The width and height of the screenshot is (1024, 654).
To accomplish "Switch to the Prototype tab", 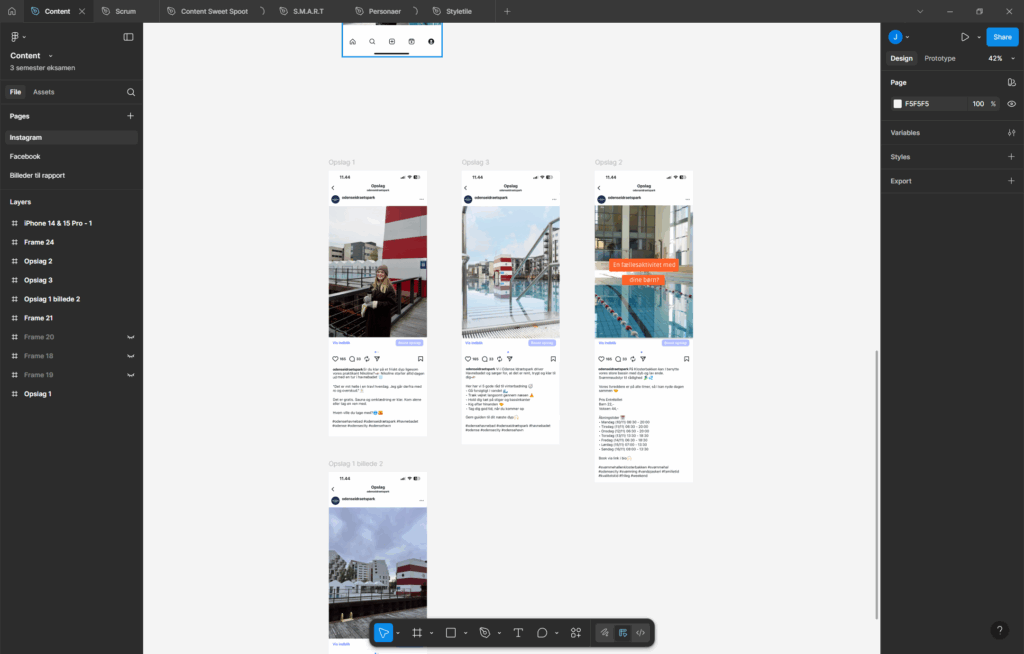I will pyautogui.click(x=940, y=58).
